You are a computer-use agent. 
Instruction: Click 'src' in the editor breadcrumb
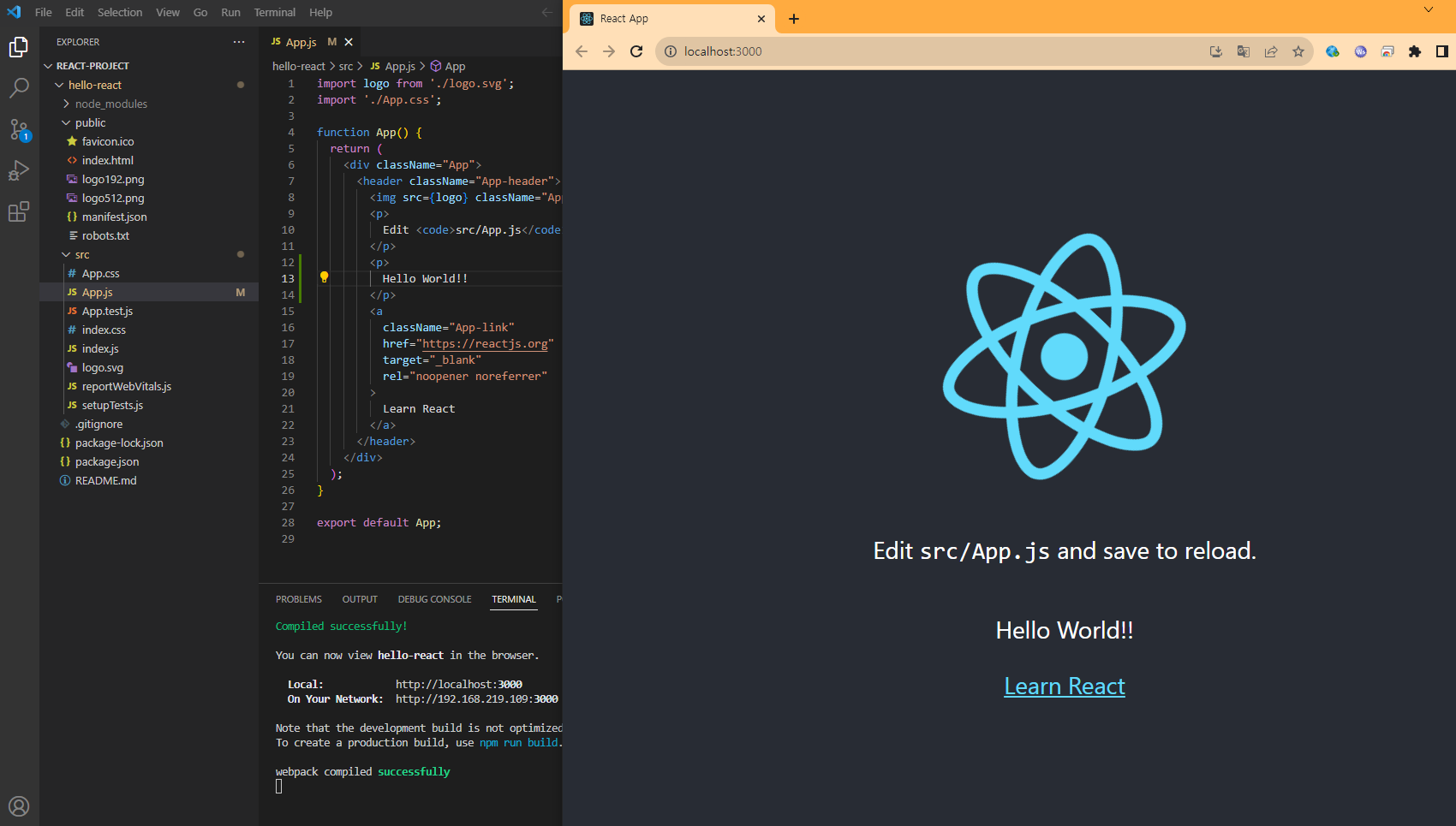[x=346, y=66]
